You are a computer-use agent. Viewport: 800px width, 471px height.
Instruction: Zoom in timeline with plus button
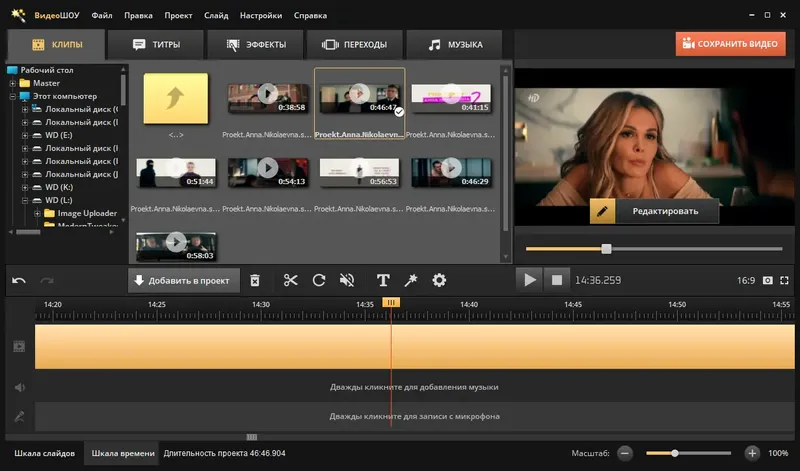click(752, 453)
